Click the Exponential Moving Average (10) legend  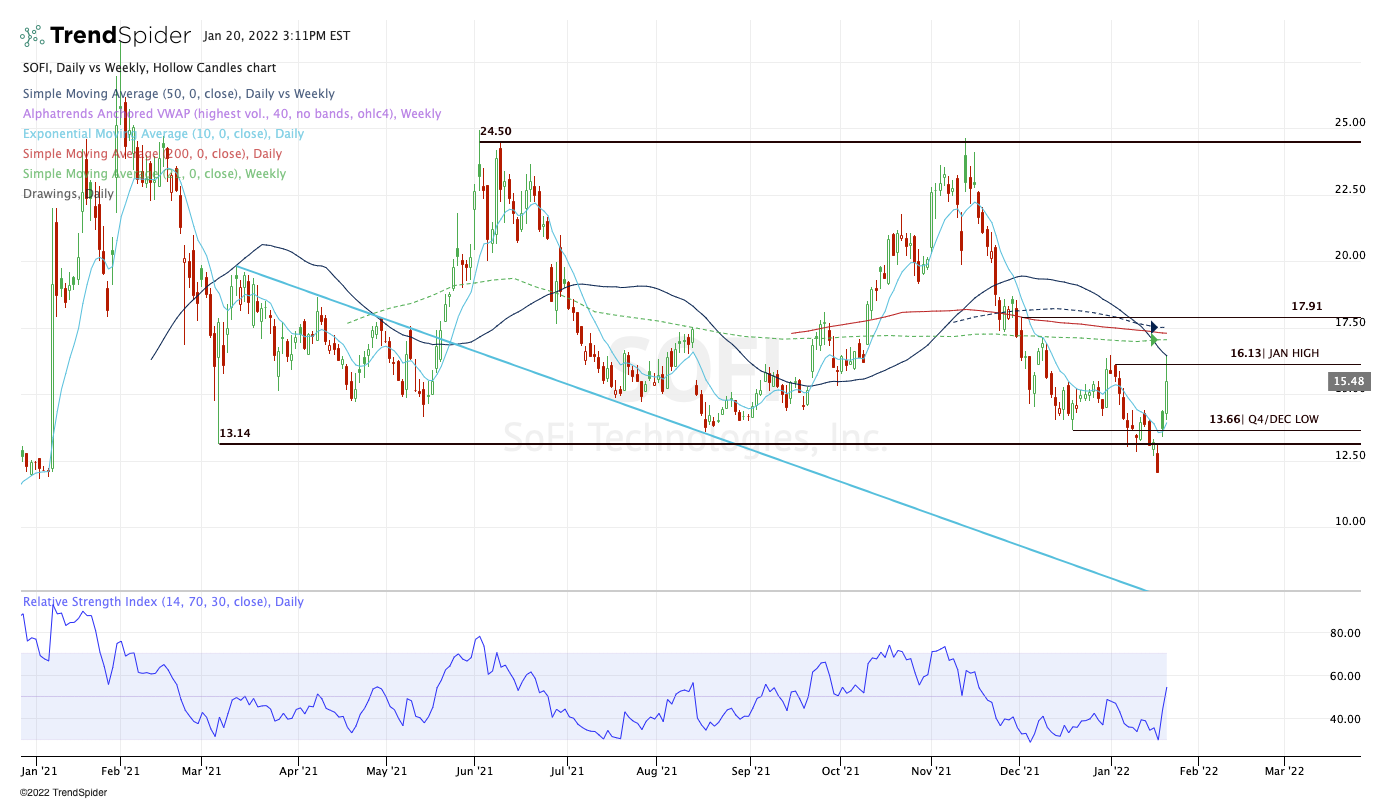pyautogui.click(x=163, y=134)
